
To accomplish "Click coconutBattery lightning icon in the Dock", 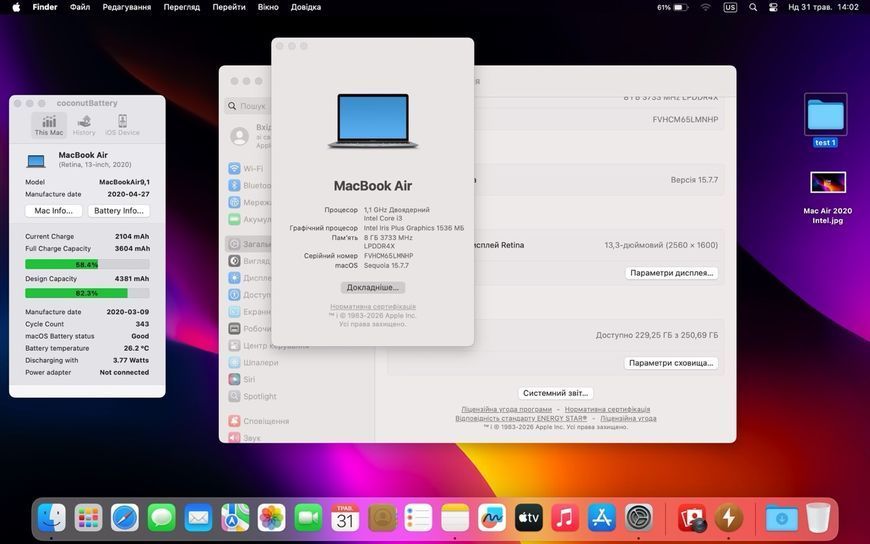I will point(729,518).
